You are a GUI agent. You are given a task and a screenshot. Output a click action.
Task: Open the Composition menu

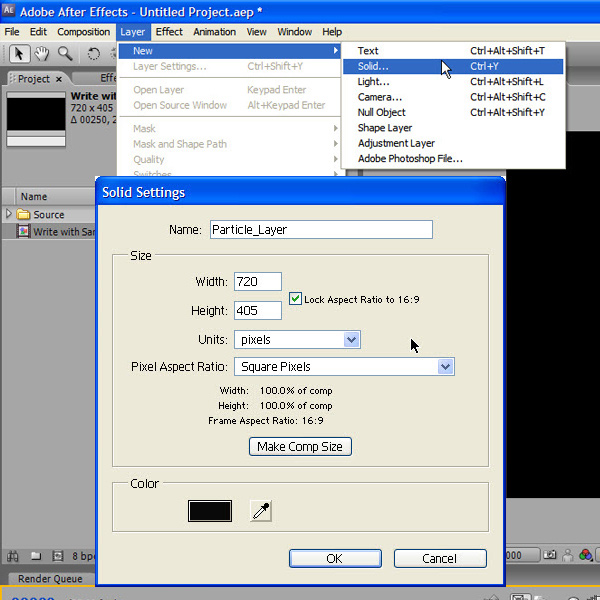pyautogui.click(x=83, y=32)
